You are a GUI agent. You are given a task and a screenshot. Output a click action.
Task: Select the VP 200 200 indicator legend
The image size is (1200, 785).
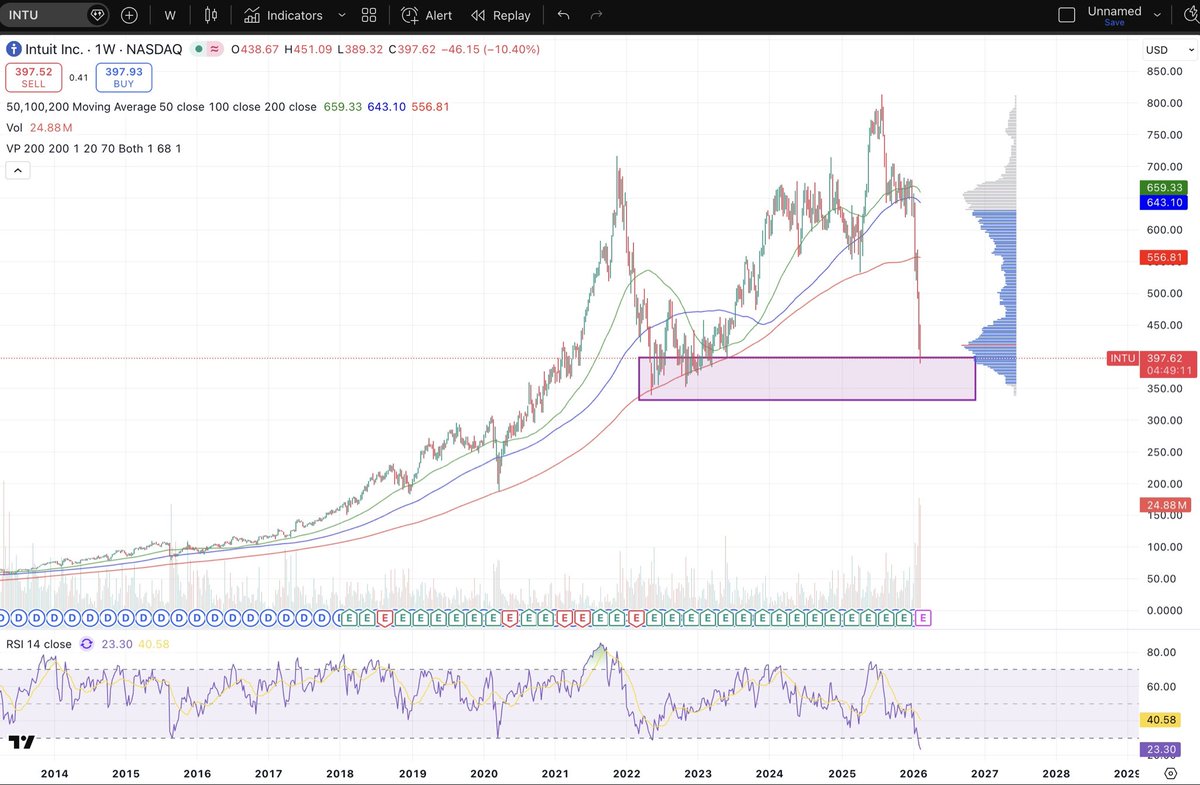pos(94,148)
